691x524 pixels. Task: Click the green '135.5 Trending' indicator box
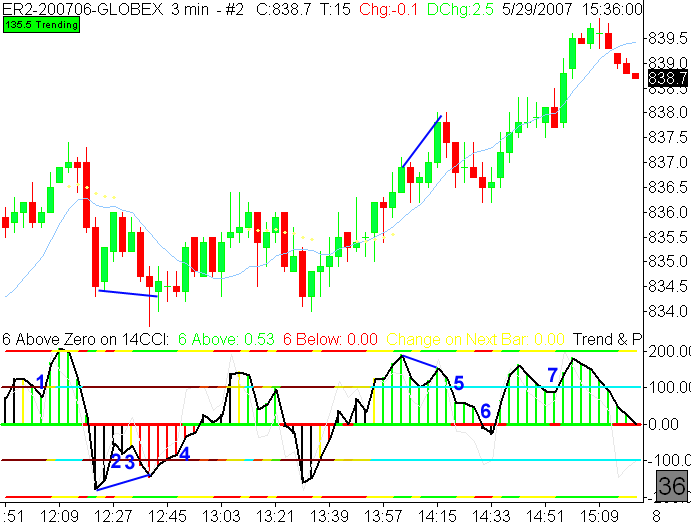[x=41, y=25]
